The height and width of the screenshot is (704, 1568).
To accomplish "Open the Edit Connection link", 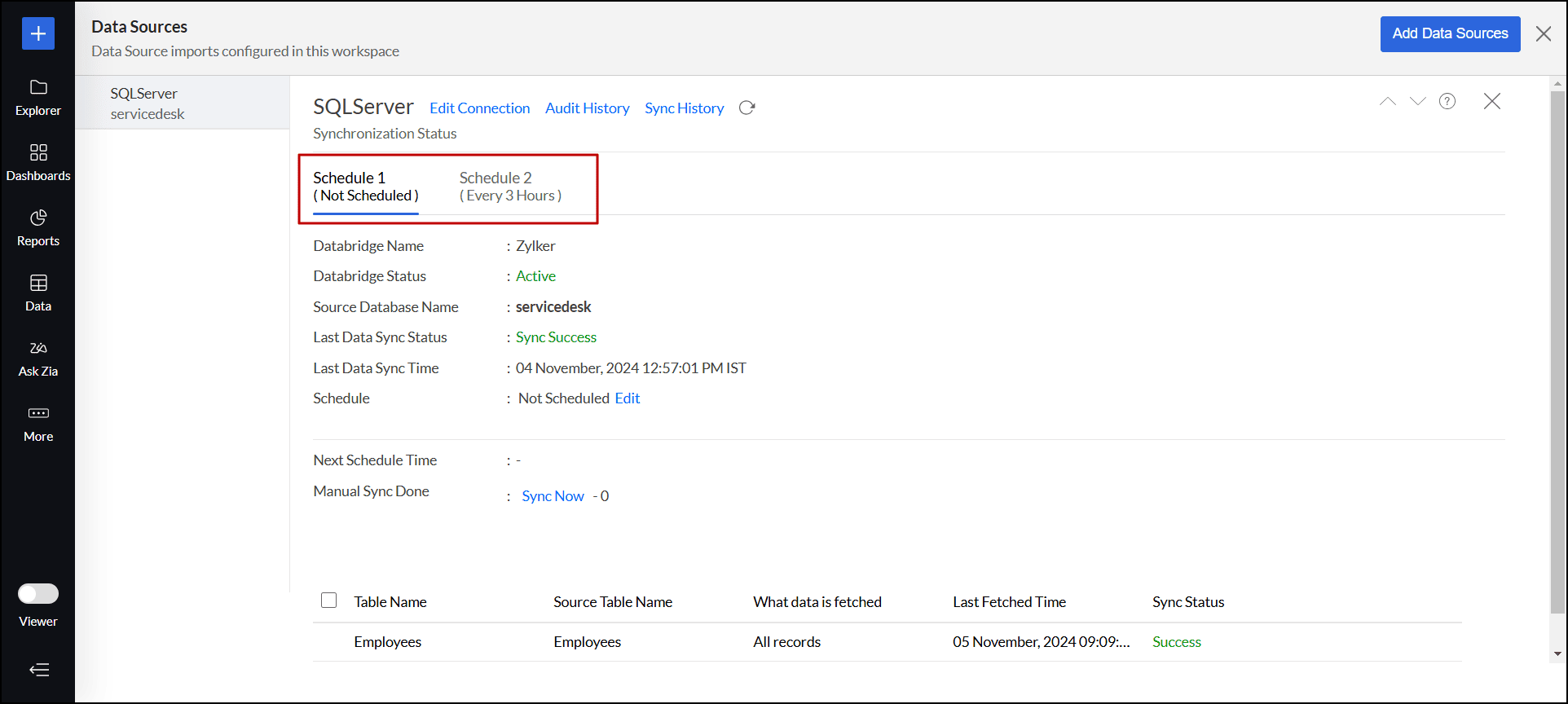I will click(x=479, y=108).
